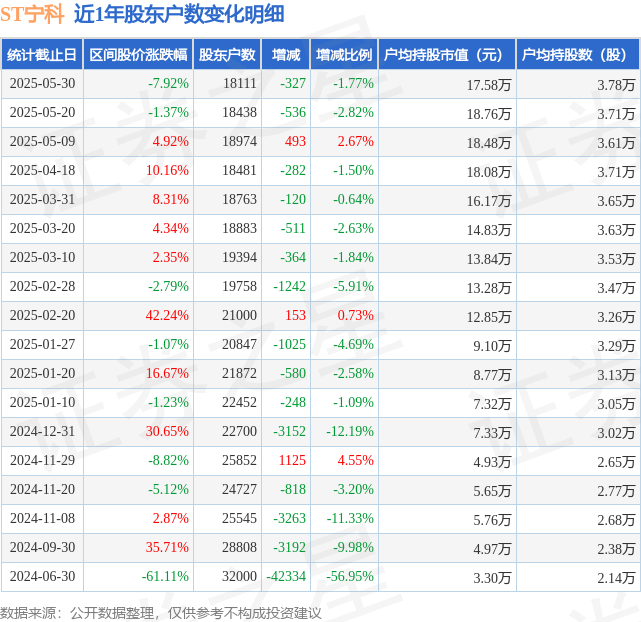Select the date cell 2025-01-27
Image resolution: width=641 pixels, height=622 pixels.
[43, 345]
